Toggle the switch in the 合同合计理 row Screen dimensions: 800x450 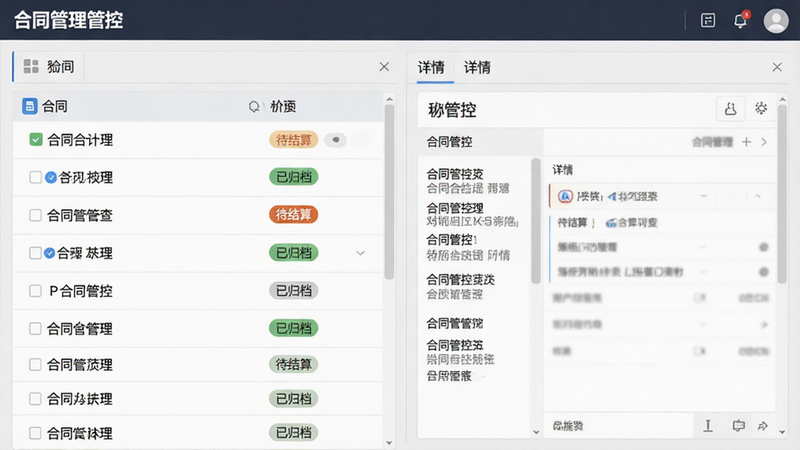(335, 140)
